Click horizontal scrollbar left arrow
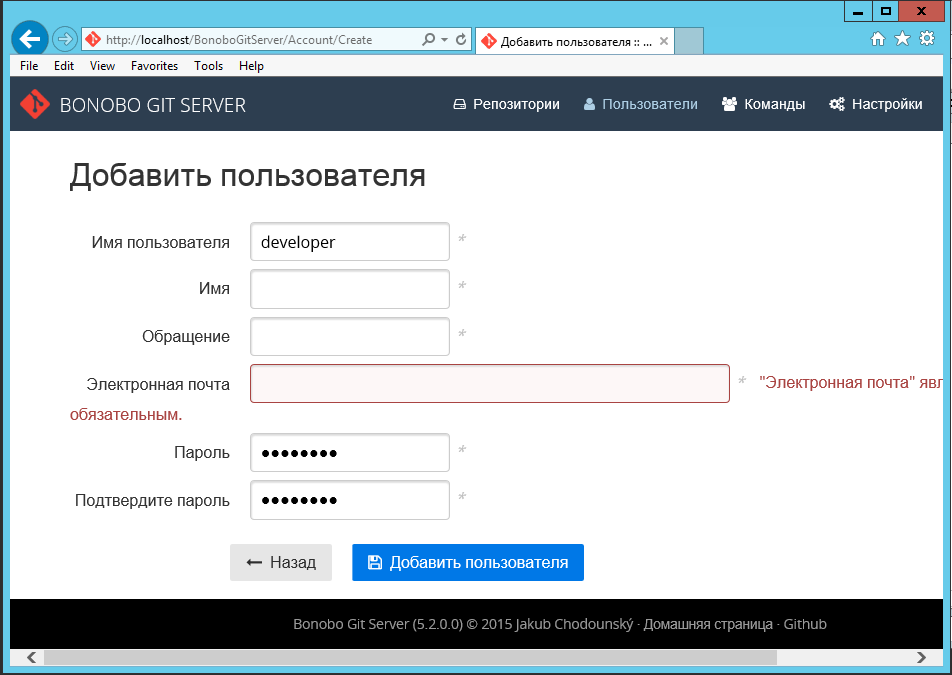Viewport: 952px width, 675px height. click(31, 657)
